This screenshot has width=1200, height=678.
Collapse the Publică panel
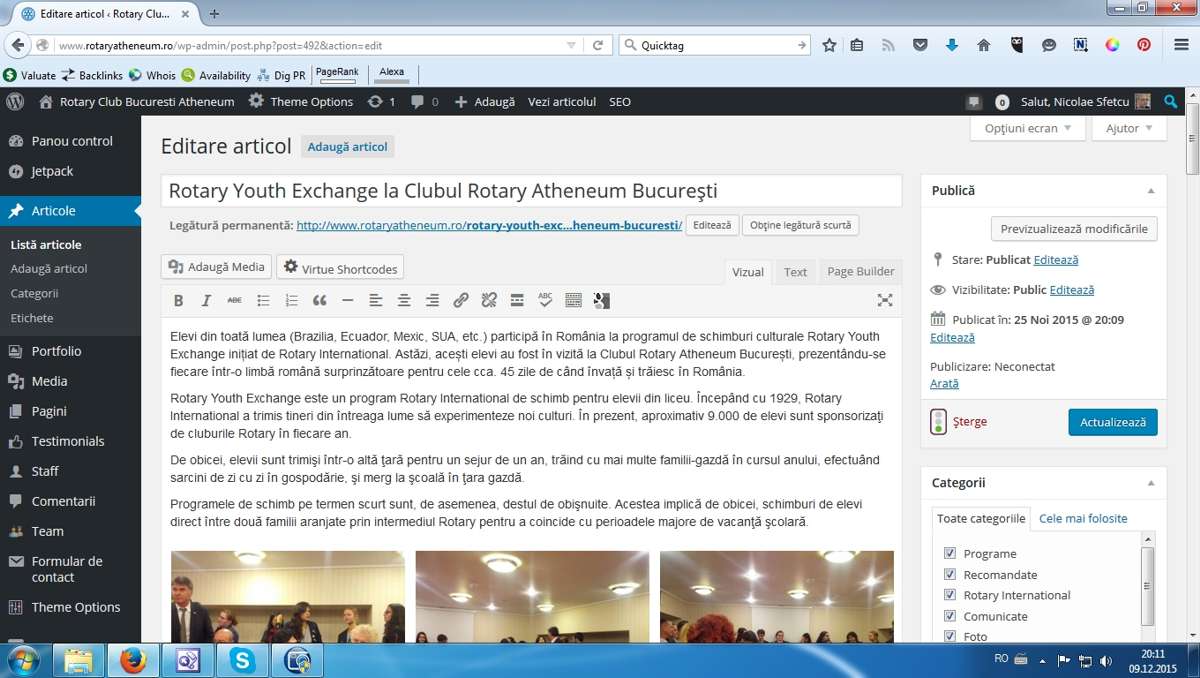[1150, 190]
